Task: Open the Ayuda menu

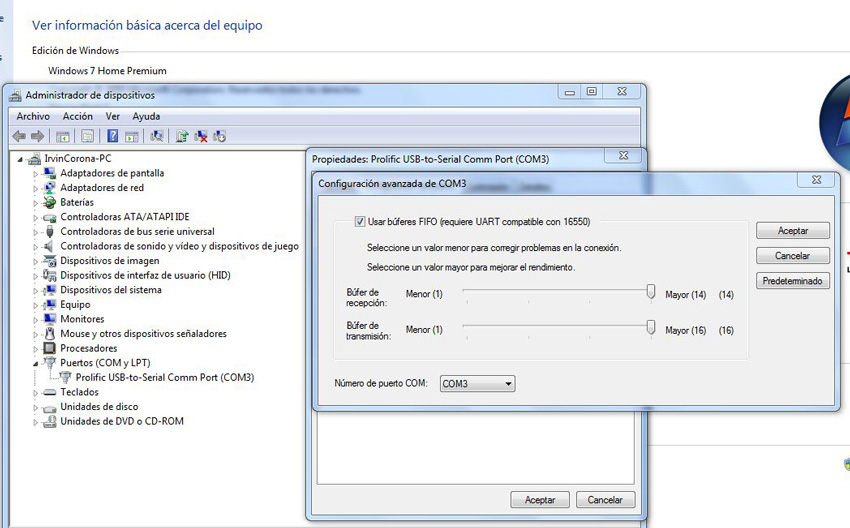Action: tap(146, 116)
